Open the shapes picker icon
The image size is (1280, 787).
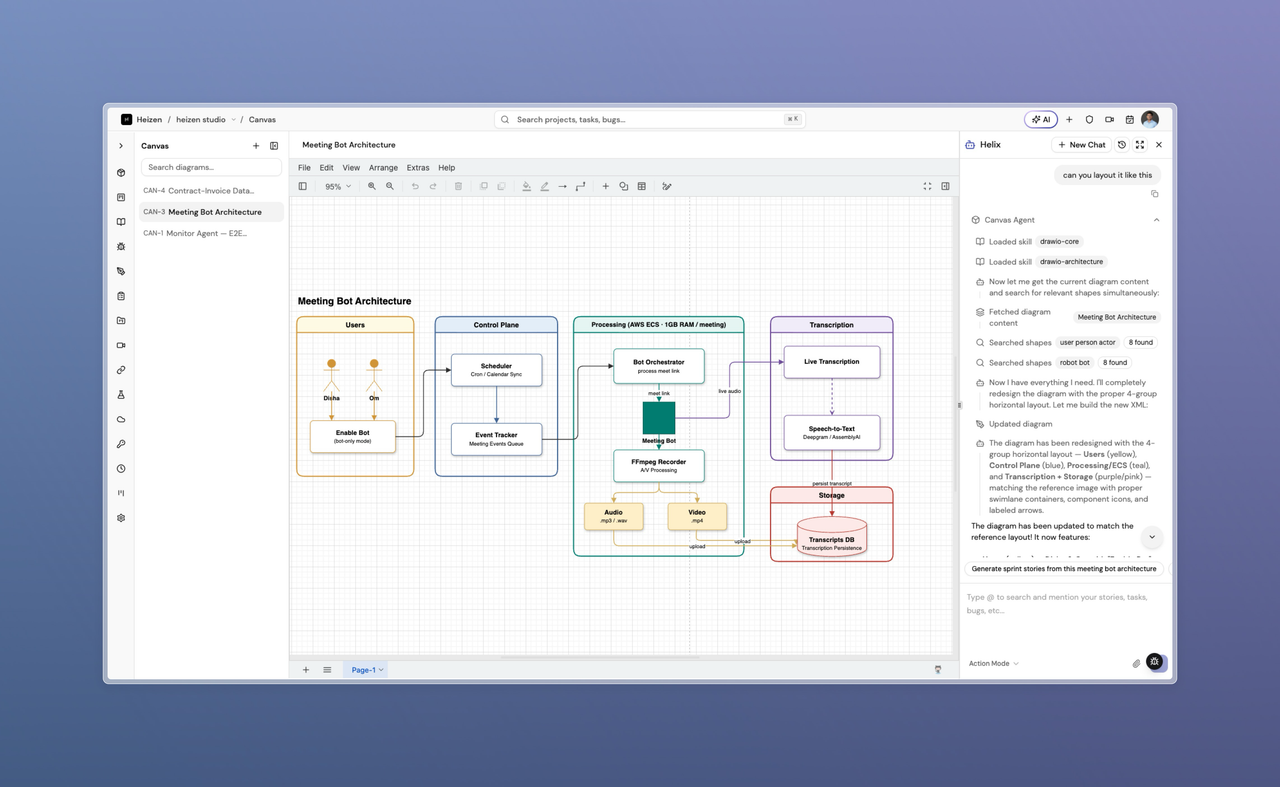pyautogui.click(x=623, y=186)
